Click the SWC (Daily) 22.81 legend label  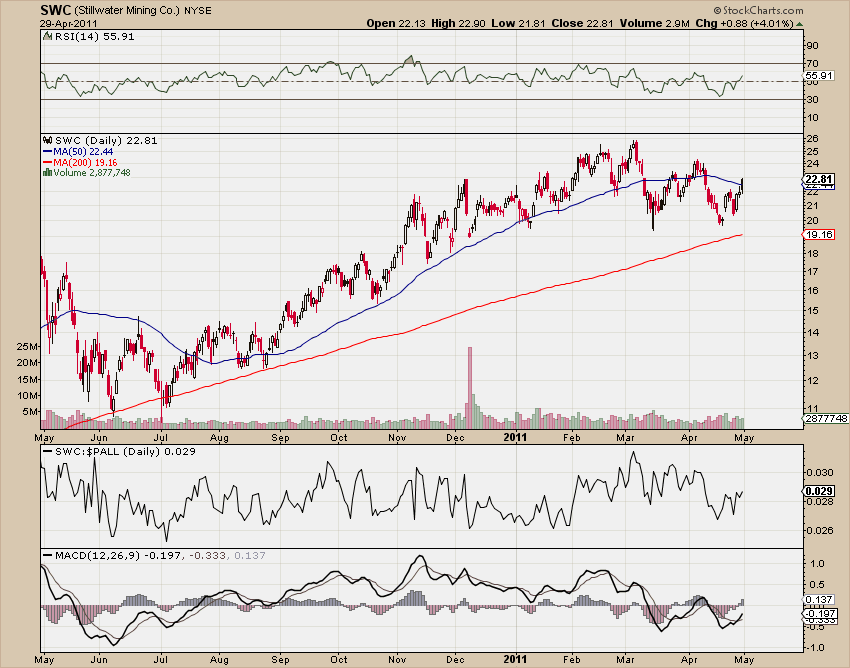[x=106, y=140]
